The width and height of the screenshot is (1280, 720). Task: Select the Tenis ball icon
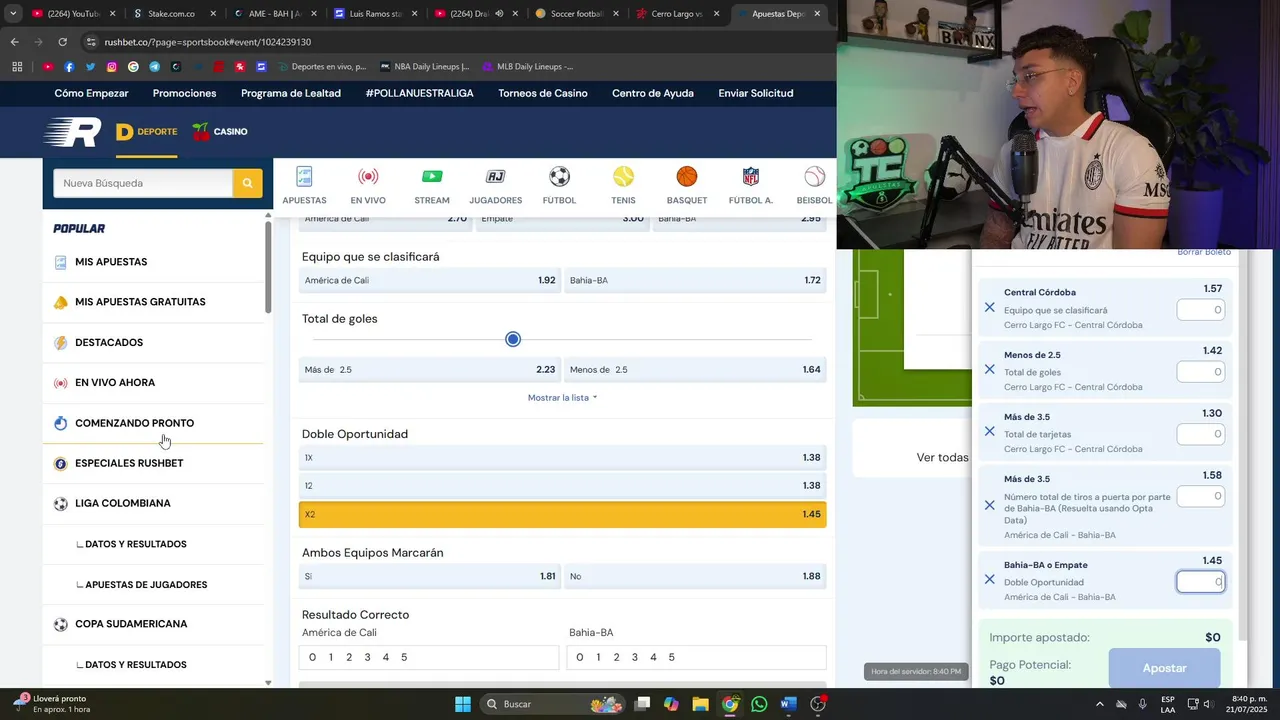623,177
